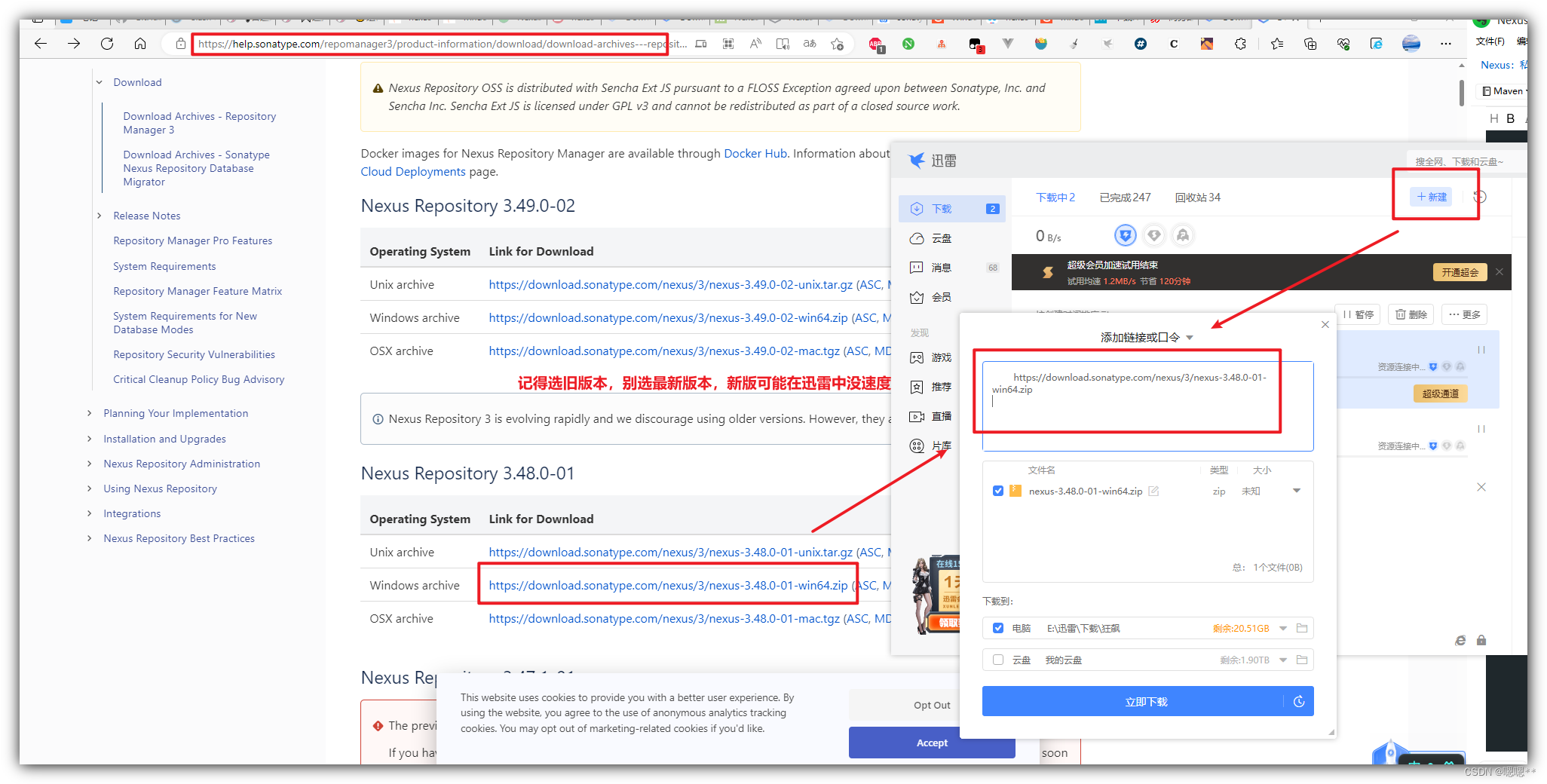Click 开通超会 button on banner
This screenshot has width=1547, height=784.
(x=1460, y=272)
